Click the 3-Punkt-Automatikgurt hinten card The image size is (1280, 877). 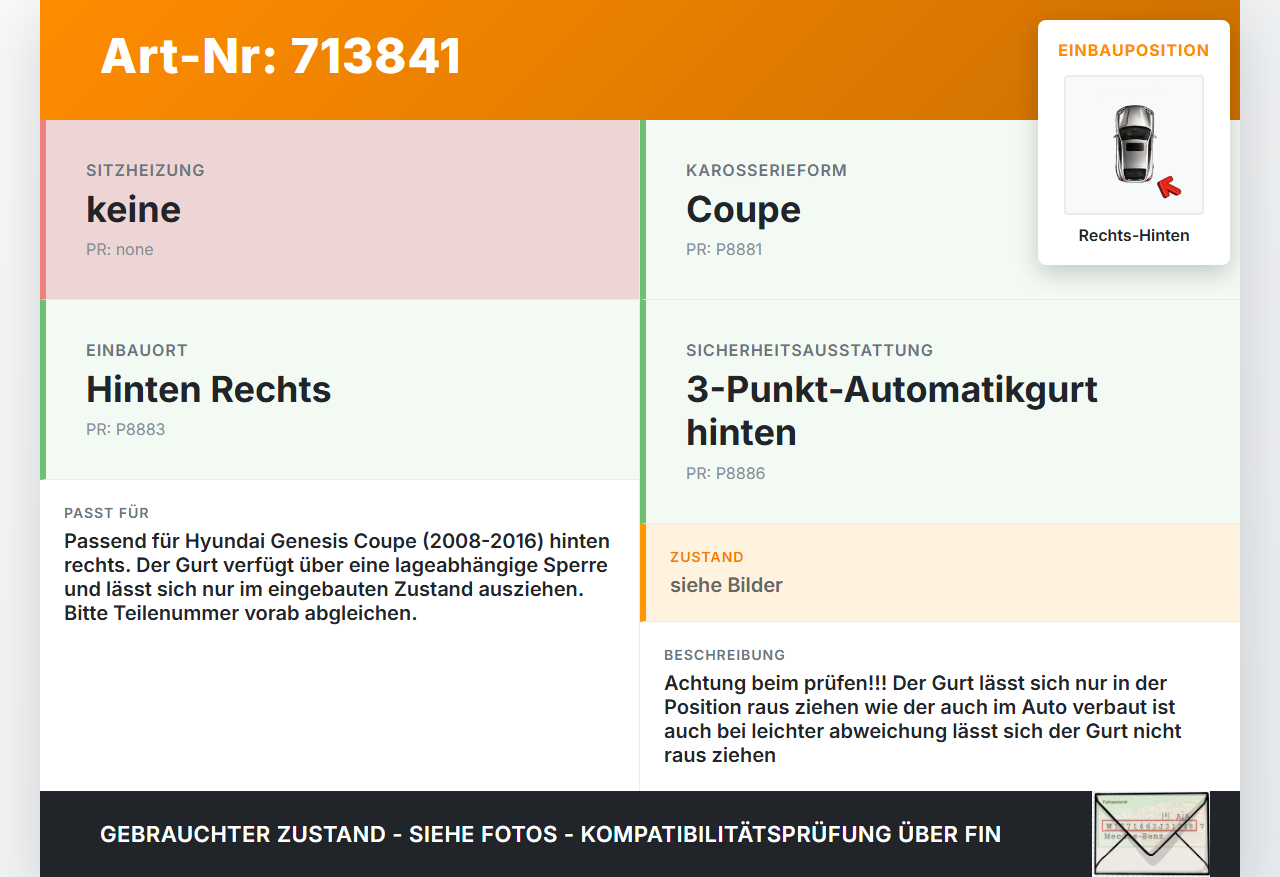[x=940, y=412]
